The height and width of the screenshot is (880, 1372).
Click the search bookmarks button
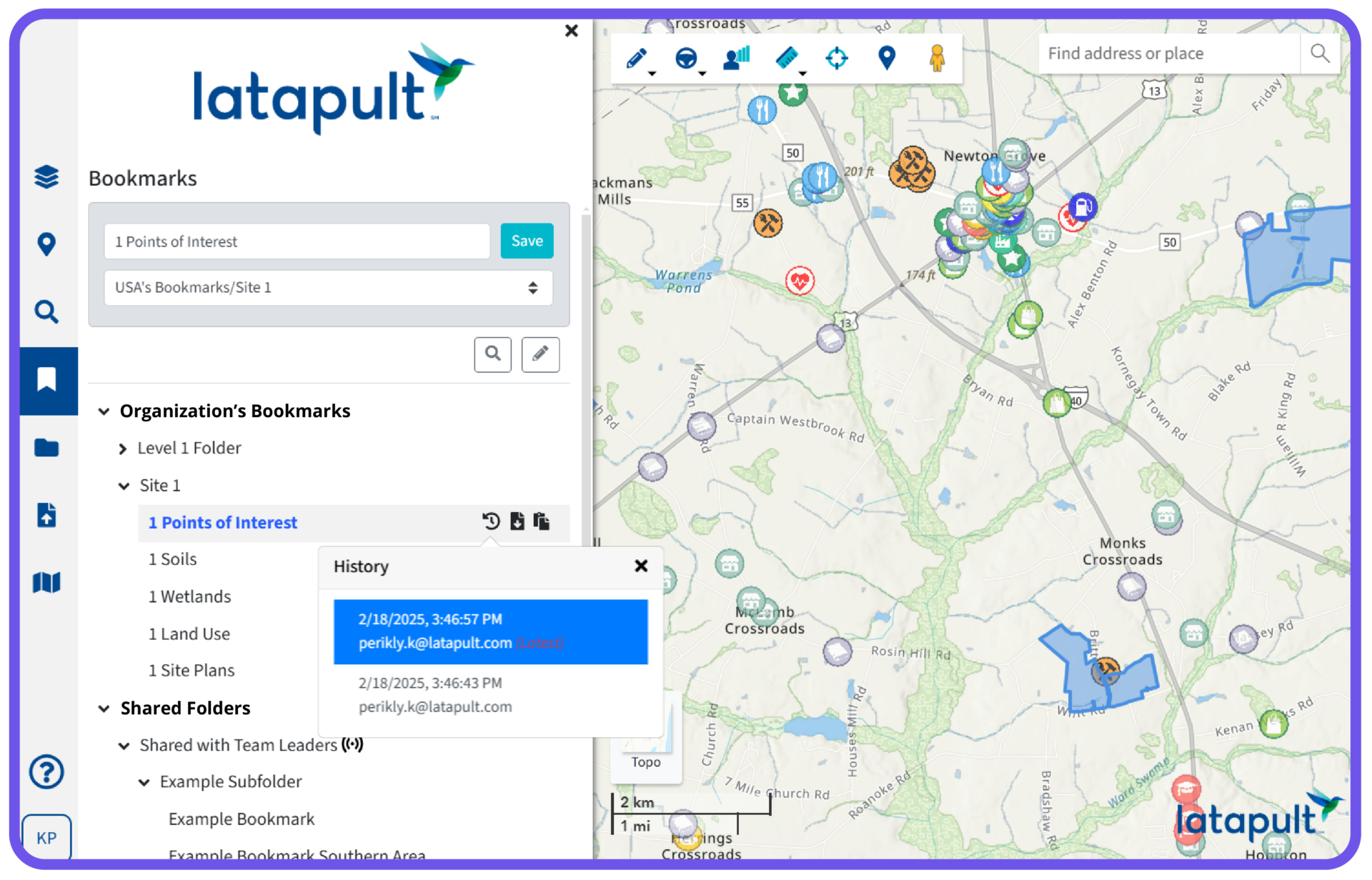(x=493, y=354)
